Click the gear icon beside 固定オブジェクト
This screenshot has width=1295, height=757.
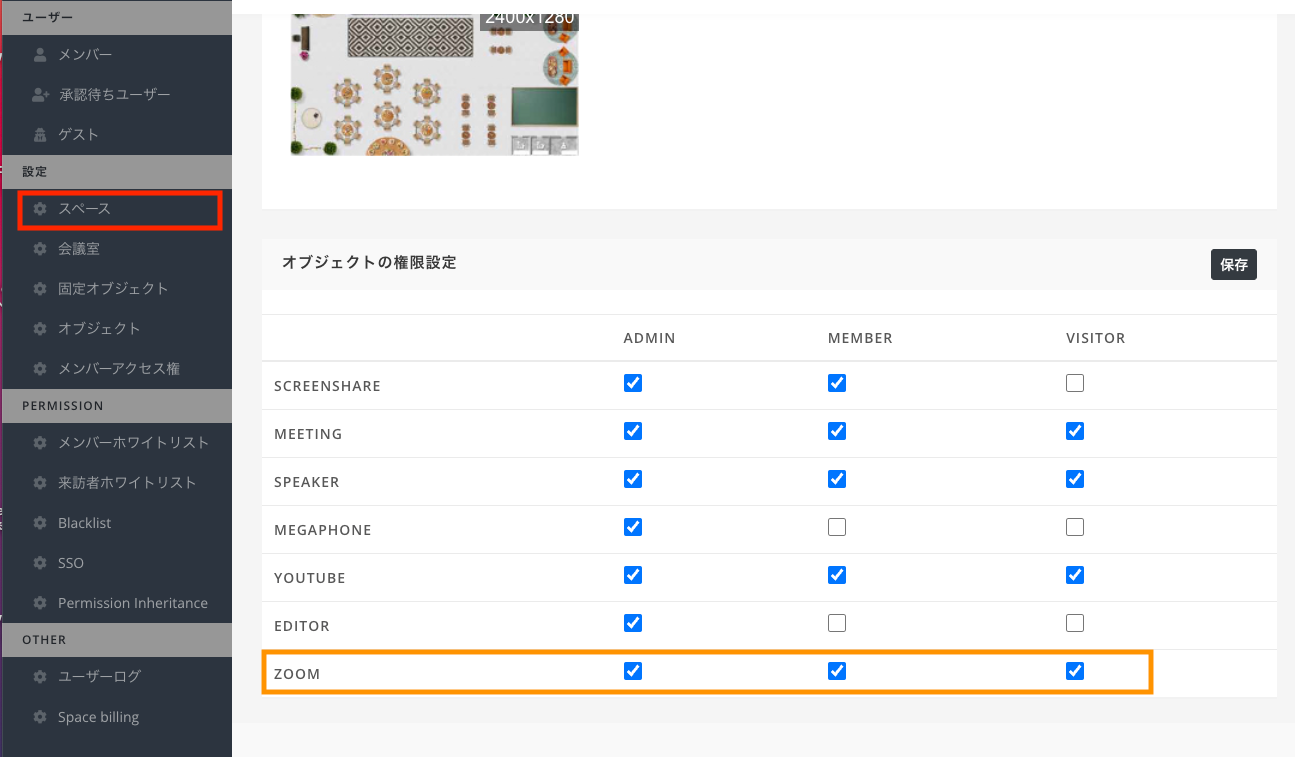(40, 288)
